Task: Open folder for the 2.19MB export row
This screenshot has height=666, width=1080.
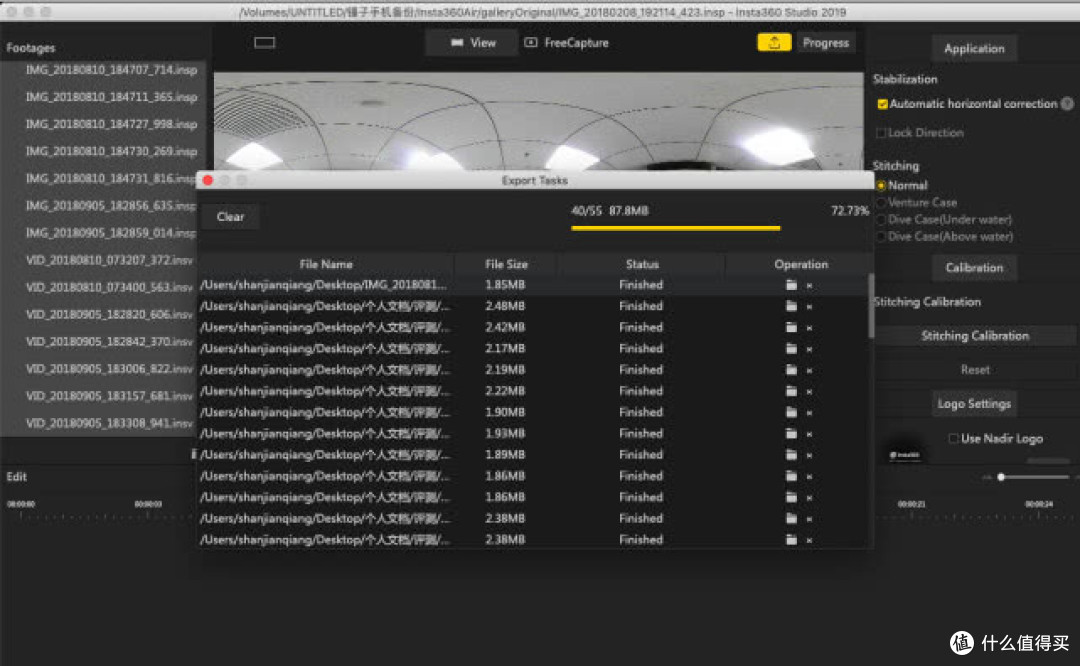Action: point(791,371)
